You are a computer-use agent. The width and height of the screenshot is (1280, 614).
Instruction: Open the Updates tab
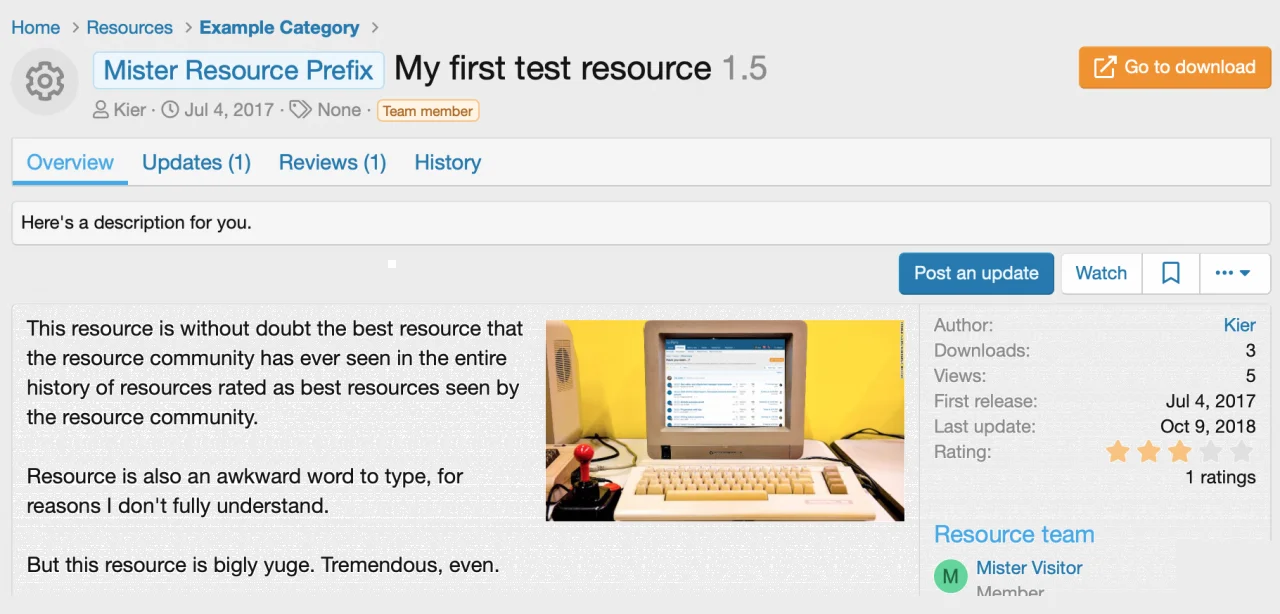coord(196,162)
